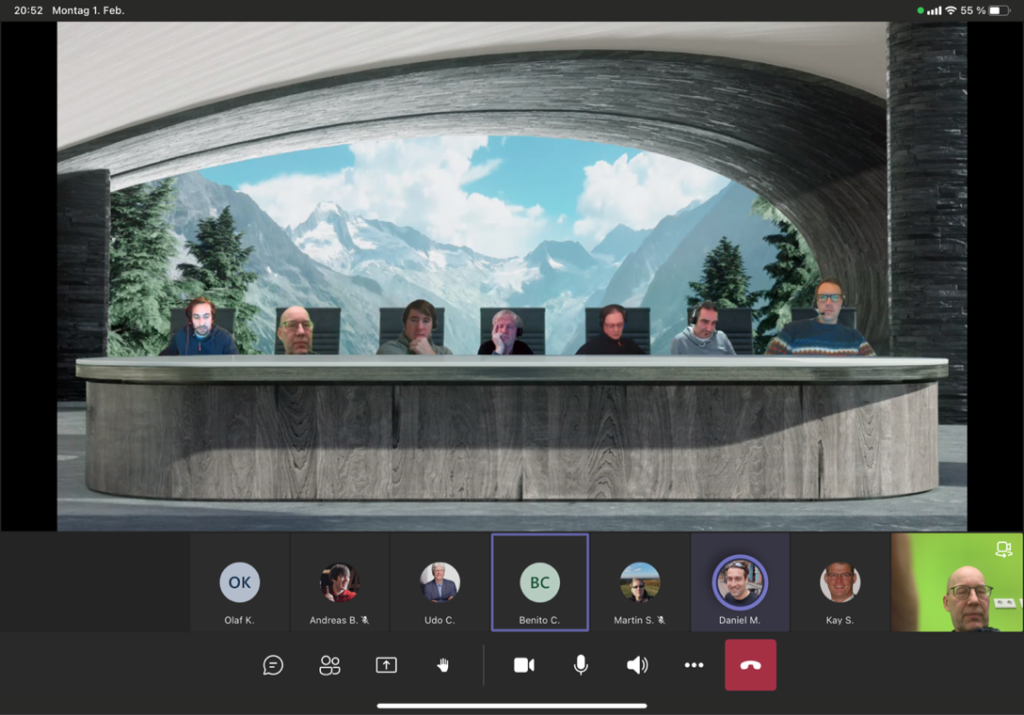
Task: Select Benito C. participant tile
Action: click(539, 582)
